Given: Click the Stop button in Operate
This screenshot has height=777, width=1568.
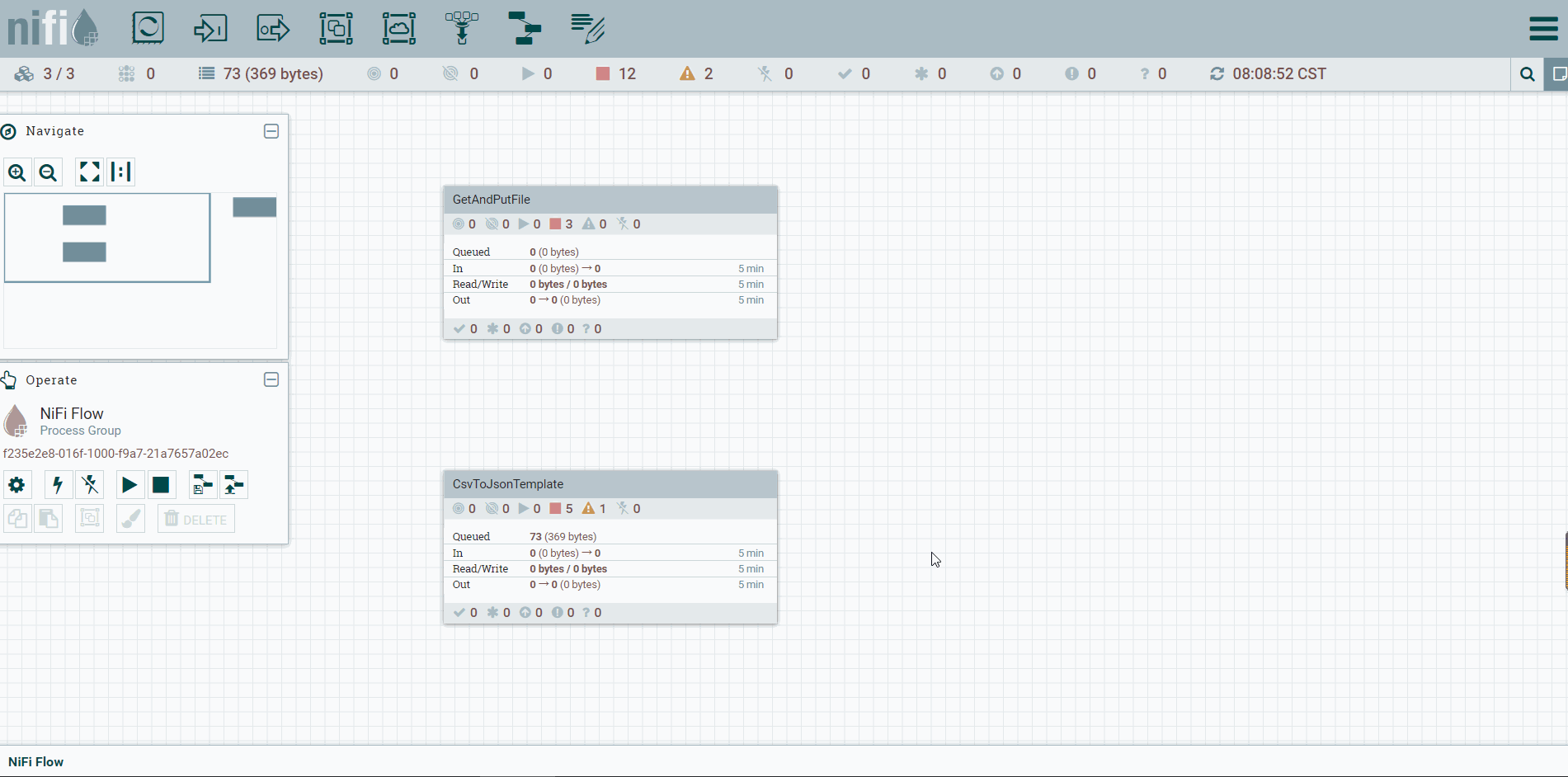Looking at the screenshot, I should [x=161, y=485].
